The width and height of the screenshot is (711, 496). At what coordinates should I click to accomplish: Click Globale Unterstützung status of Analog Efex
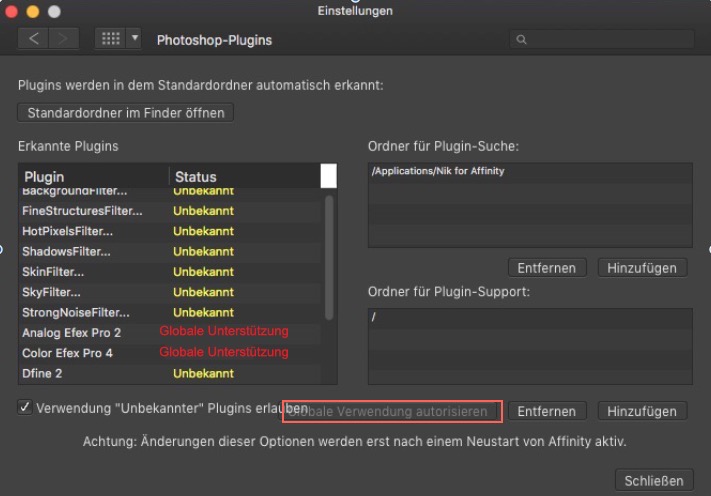[x=224, y=331]
